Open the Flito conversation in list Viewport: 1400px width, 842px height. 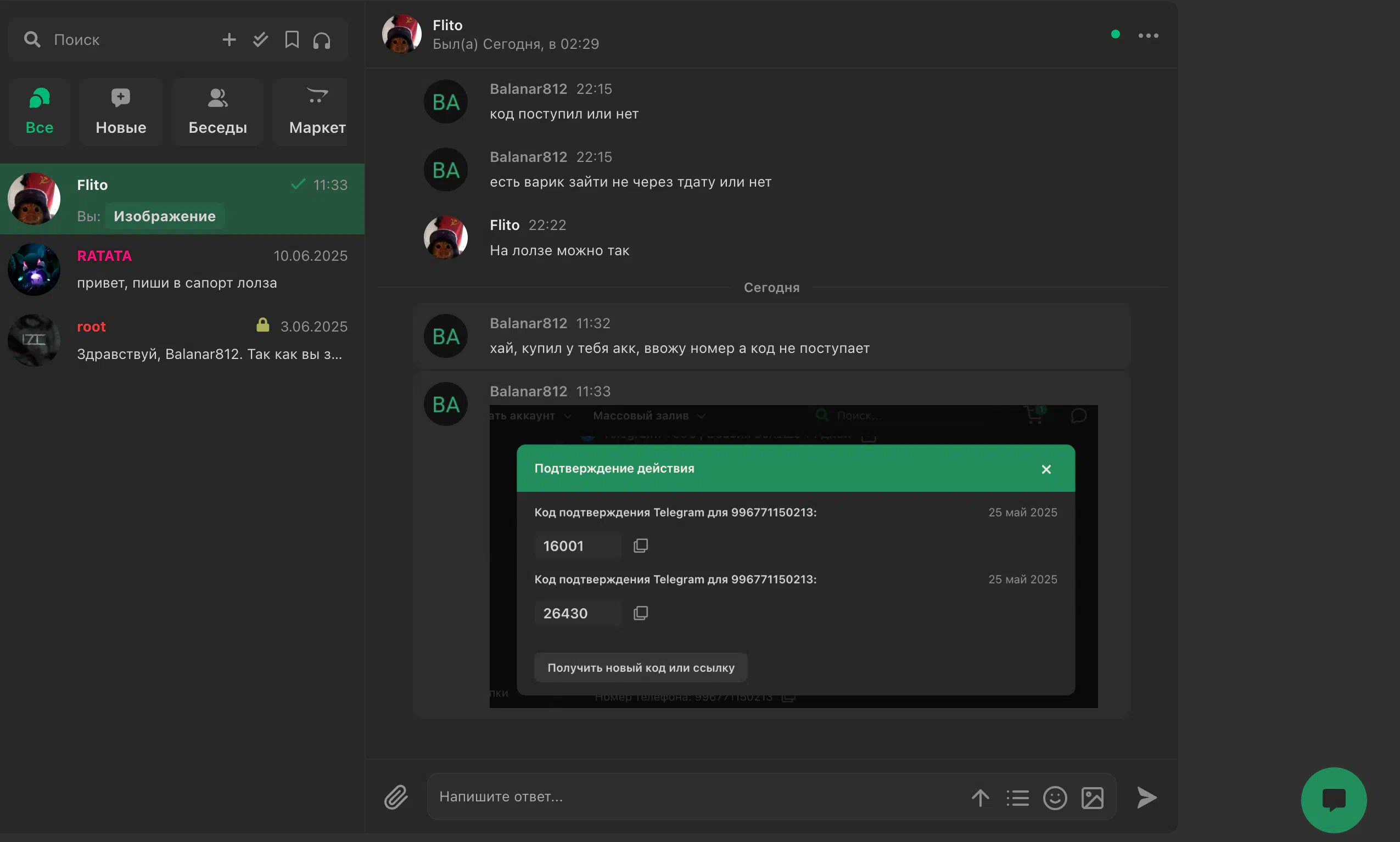pyautogui.click(x=182, y=199)
